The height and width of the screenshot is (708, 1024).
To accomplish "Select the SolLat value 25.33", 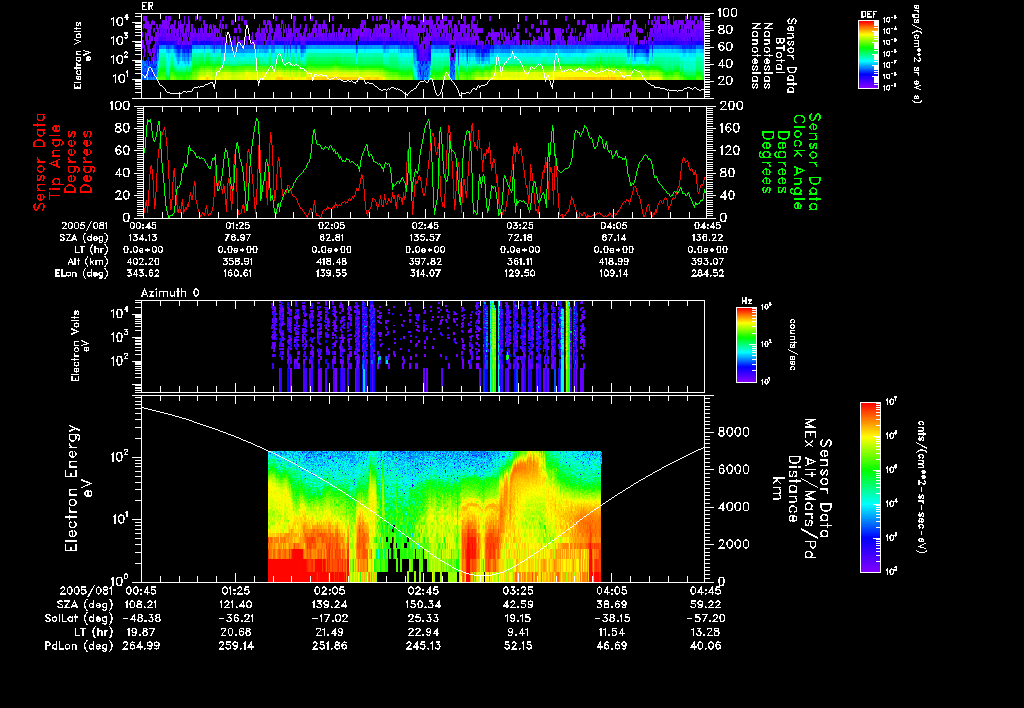I will pos(423,619).
